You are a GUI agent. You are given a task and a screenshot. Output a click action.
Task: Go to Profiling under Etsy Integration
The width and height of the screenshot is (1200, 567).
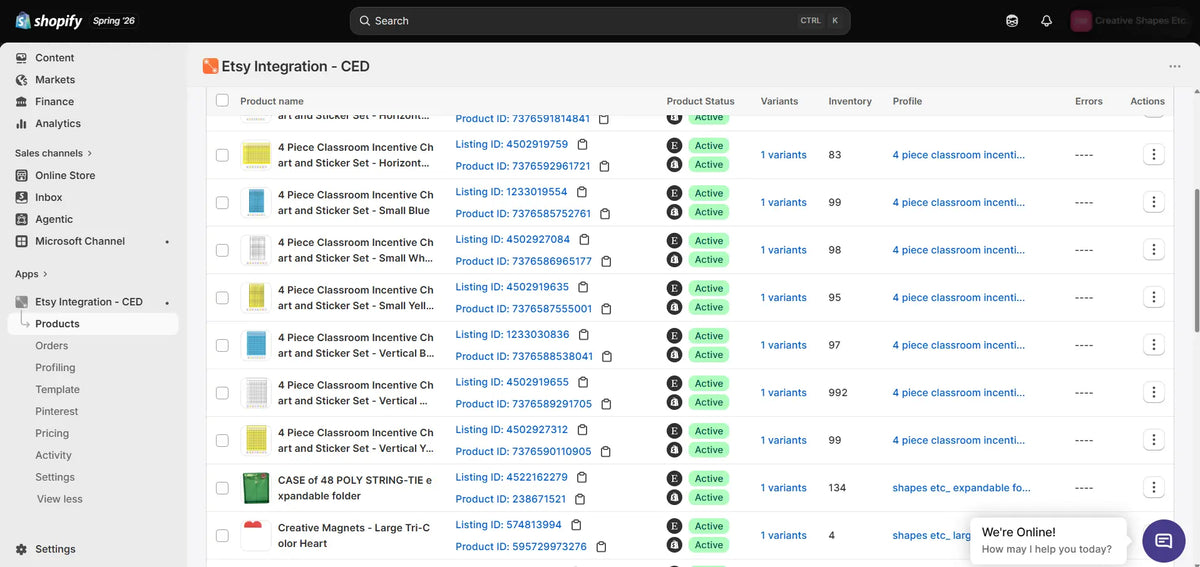coord(55,368)
